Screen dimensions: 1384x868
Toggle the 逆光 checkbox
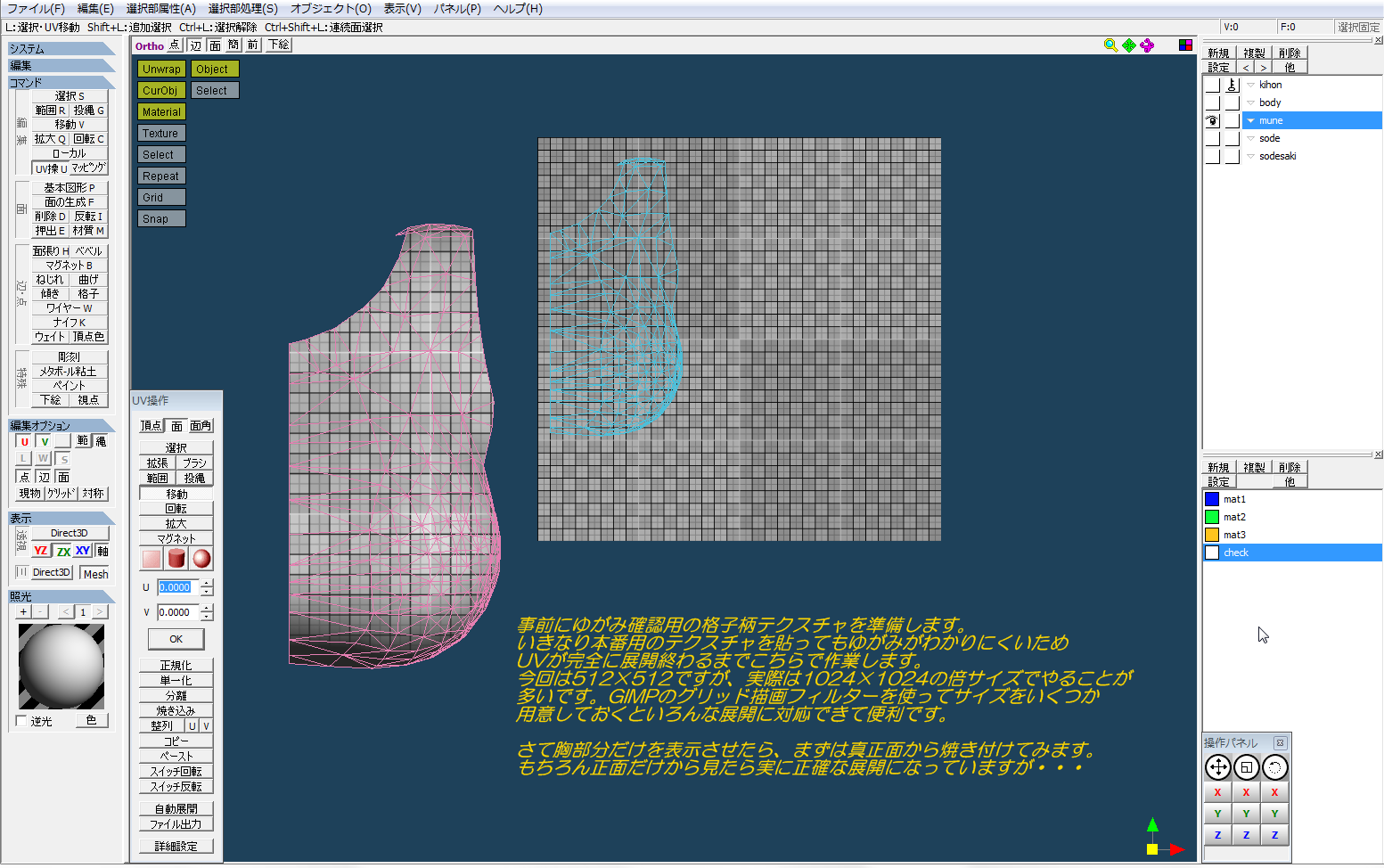click(21, 721)
